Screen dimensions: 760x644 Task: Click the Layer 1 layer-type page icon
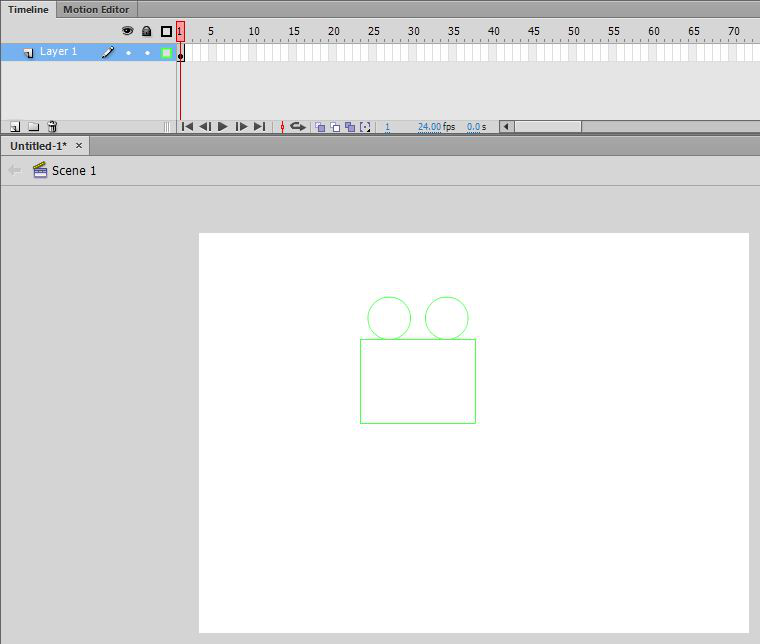29,52
